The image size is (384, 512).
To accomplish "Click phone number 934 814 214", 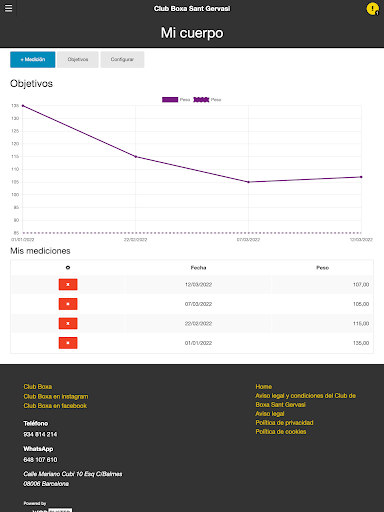I will (x=40, y=434).
